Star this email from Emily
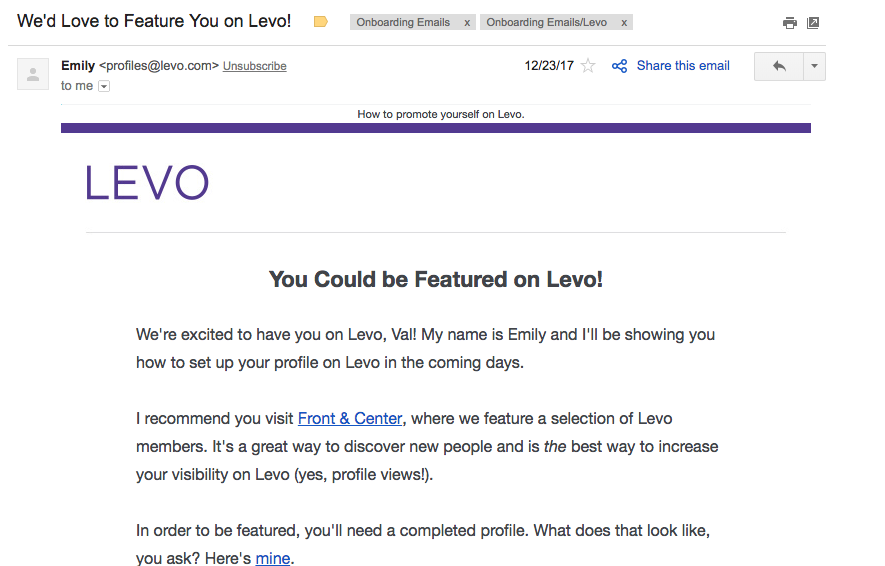 click(588, 65)
